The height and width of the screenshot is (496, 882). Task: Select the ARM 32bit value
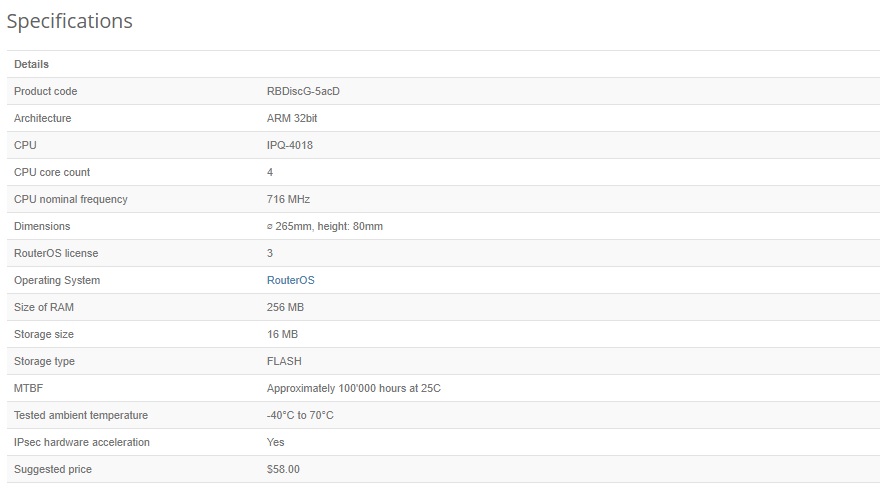point(292,119)
